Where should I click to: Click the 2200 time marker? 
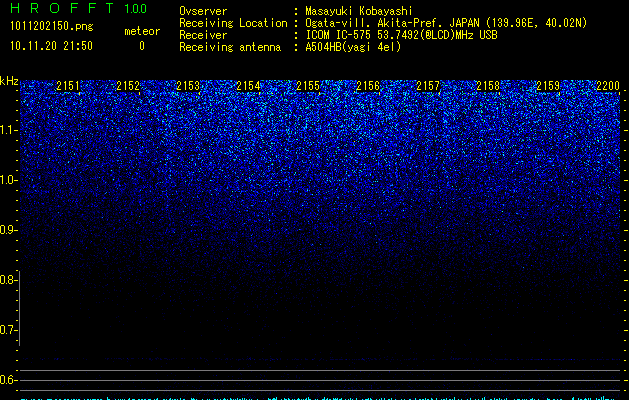[608, 86]
